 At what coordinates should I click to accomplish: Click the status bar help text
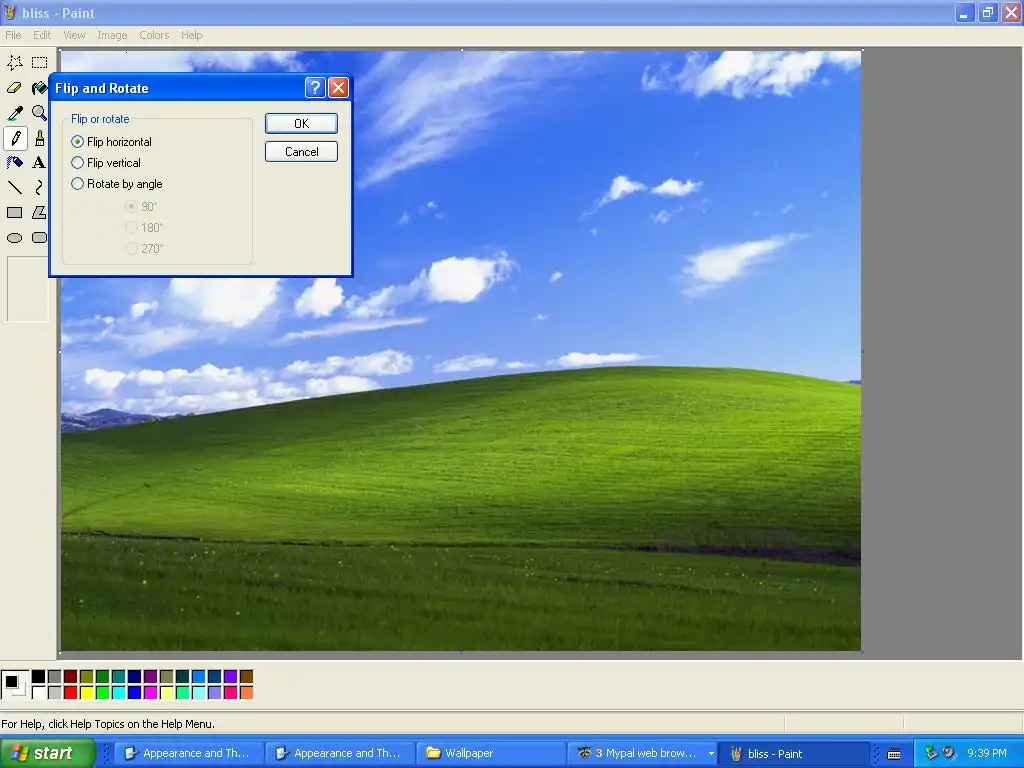108,724
